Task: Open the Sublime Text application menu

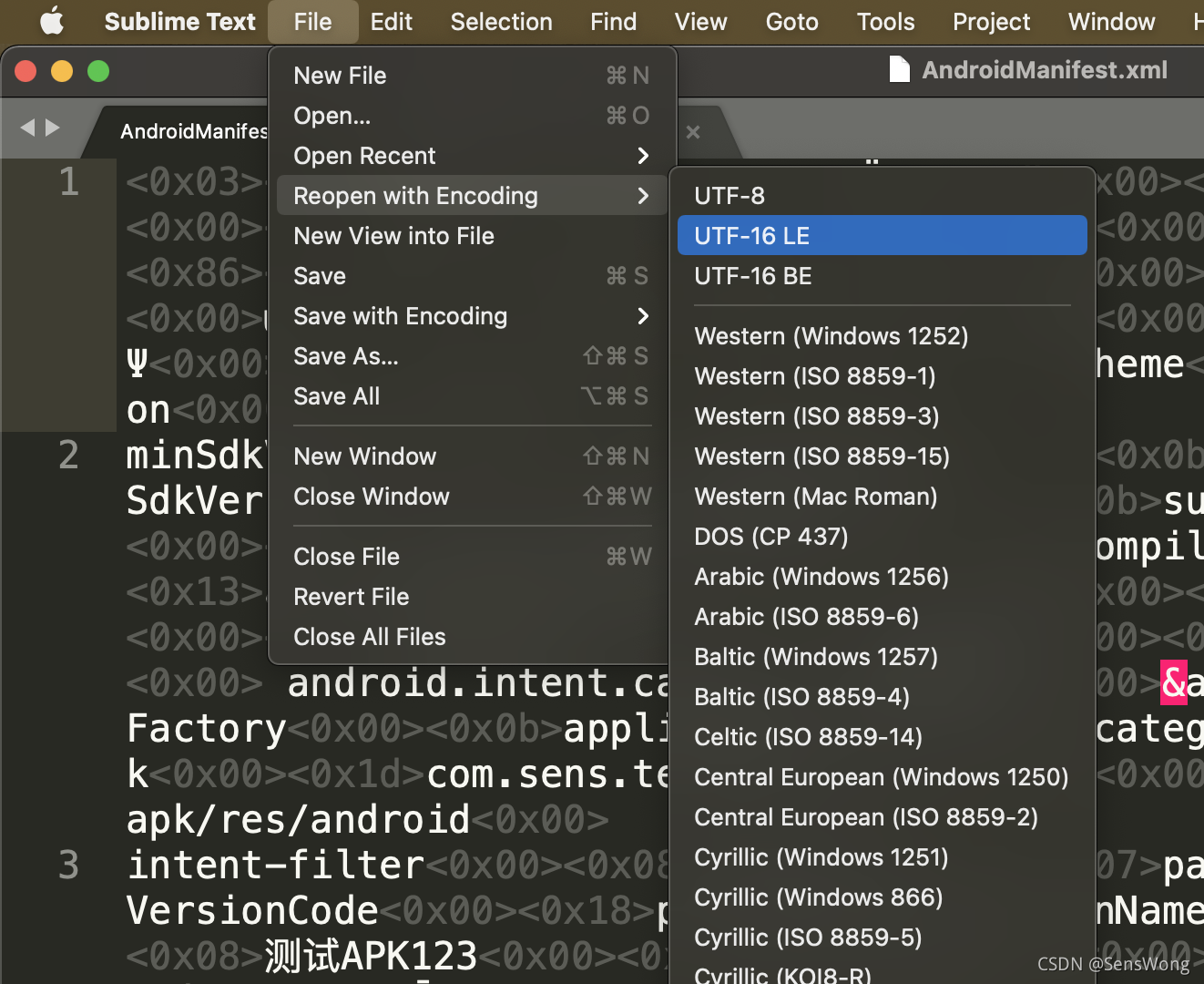Action: (x=179, y=21)
